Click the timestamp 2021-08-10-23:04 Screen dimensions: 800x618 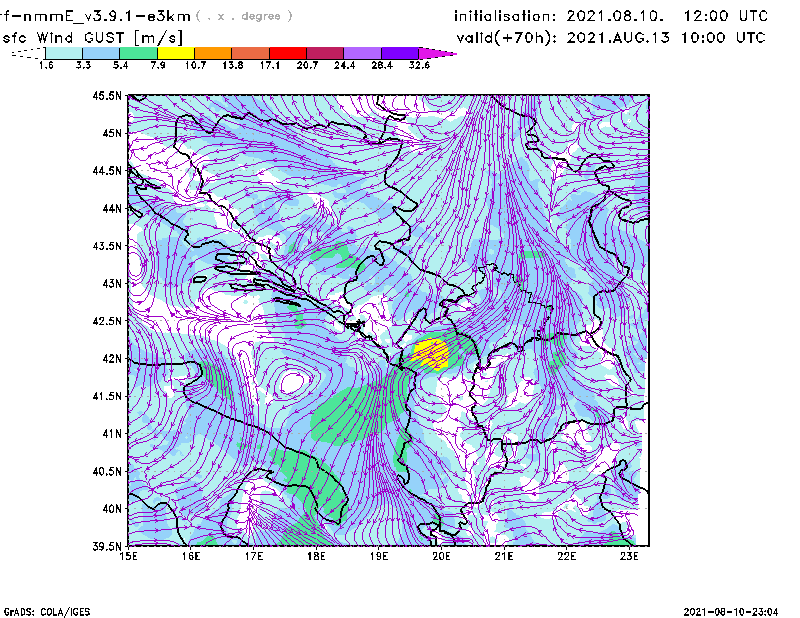pyautogui.click(x=731, y=612)
